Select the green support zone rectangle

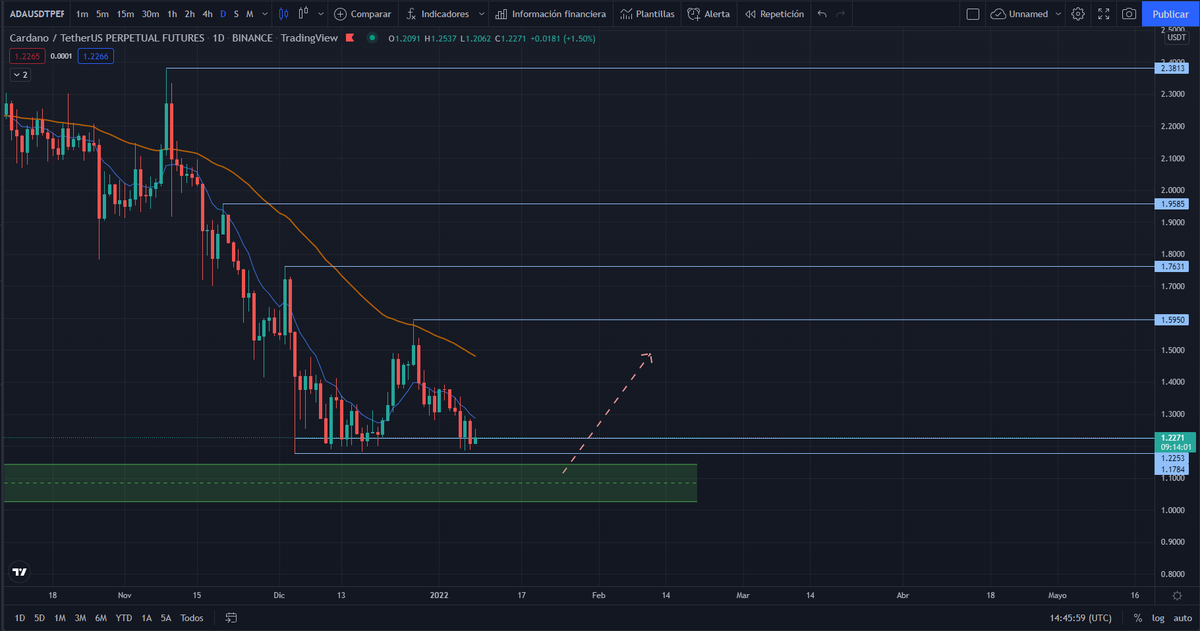[350, 483]
